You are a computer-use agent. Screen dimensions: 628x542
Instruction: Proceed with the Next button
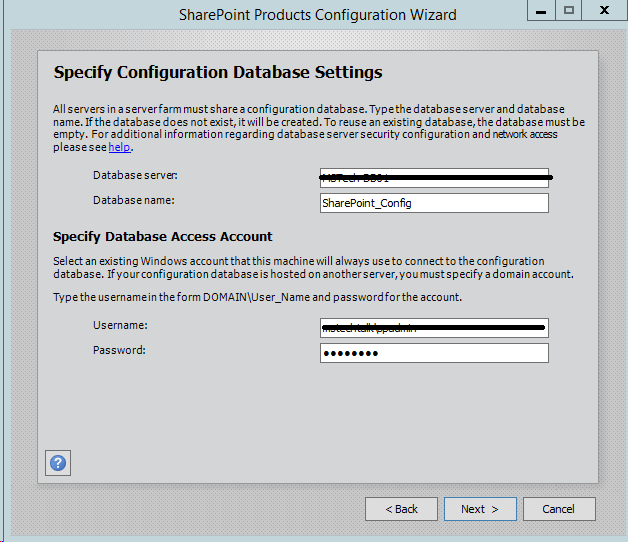click(480, 509)
